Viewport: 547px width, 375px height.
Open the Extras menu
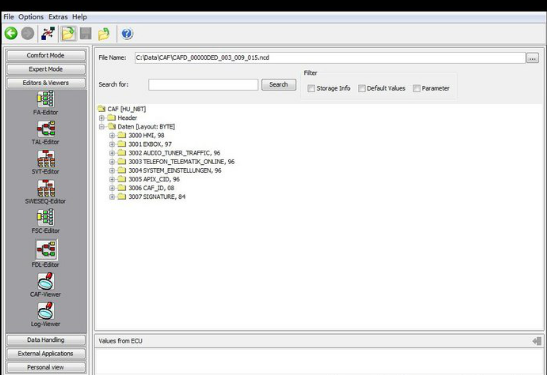tap(58, 17)
